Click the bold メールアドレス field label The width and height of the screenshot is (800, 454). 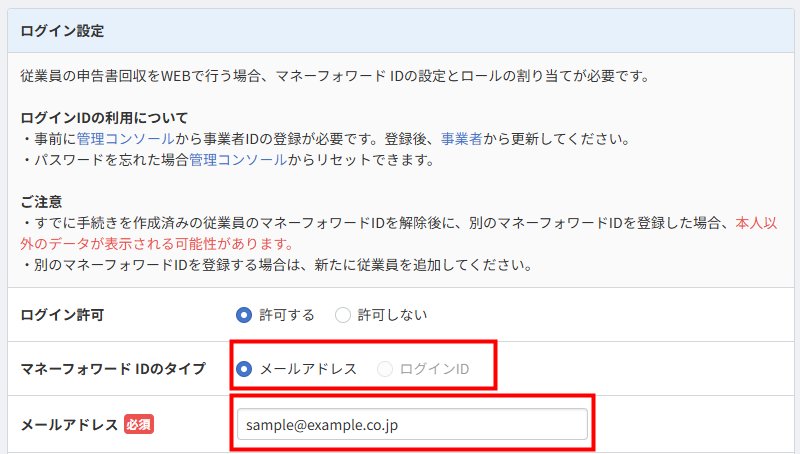(x=69, y=424)
